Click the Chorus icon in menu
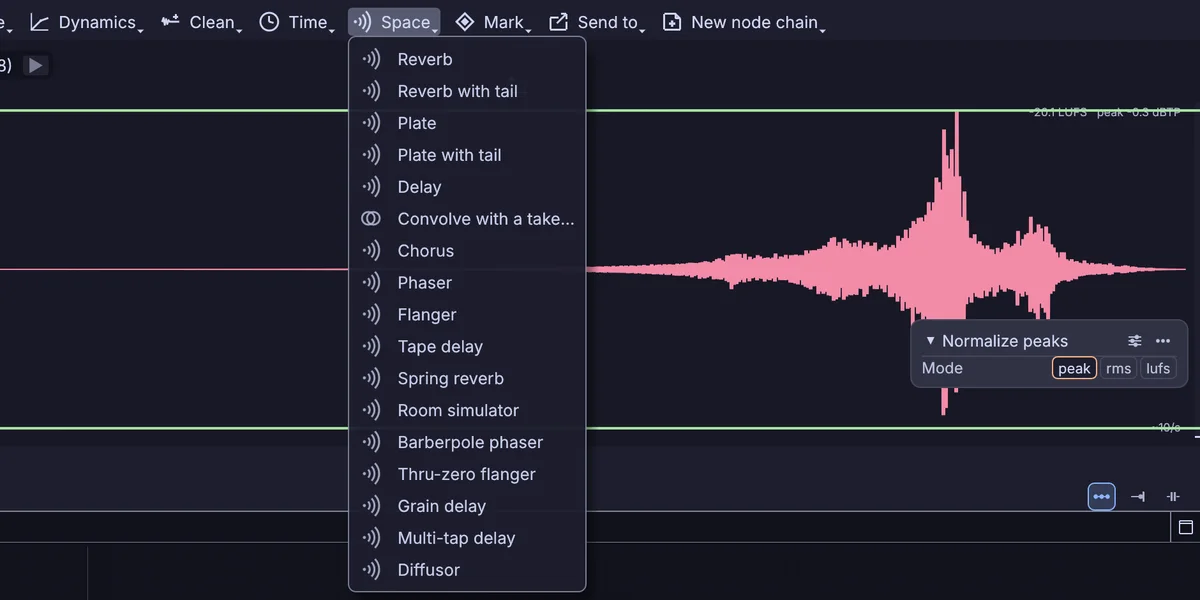 (x=371, y=251)
